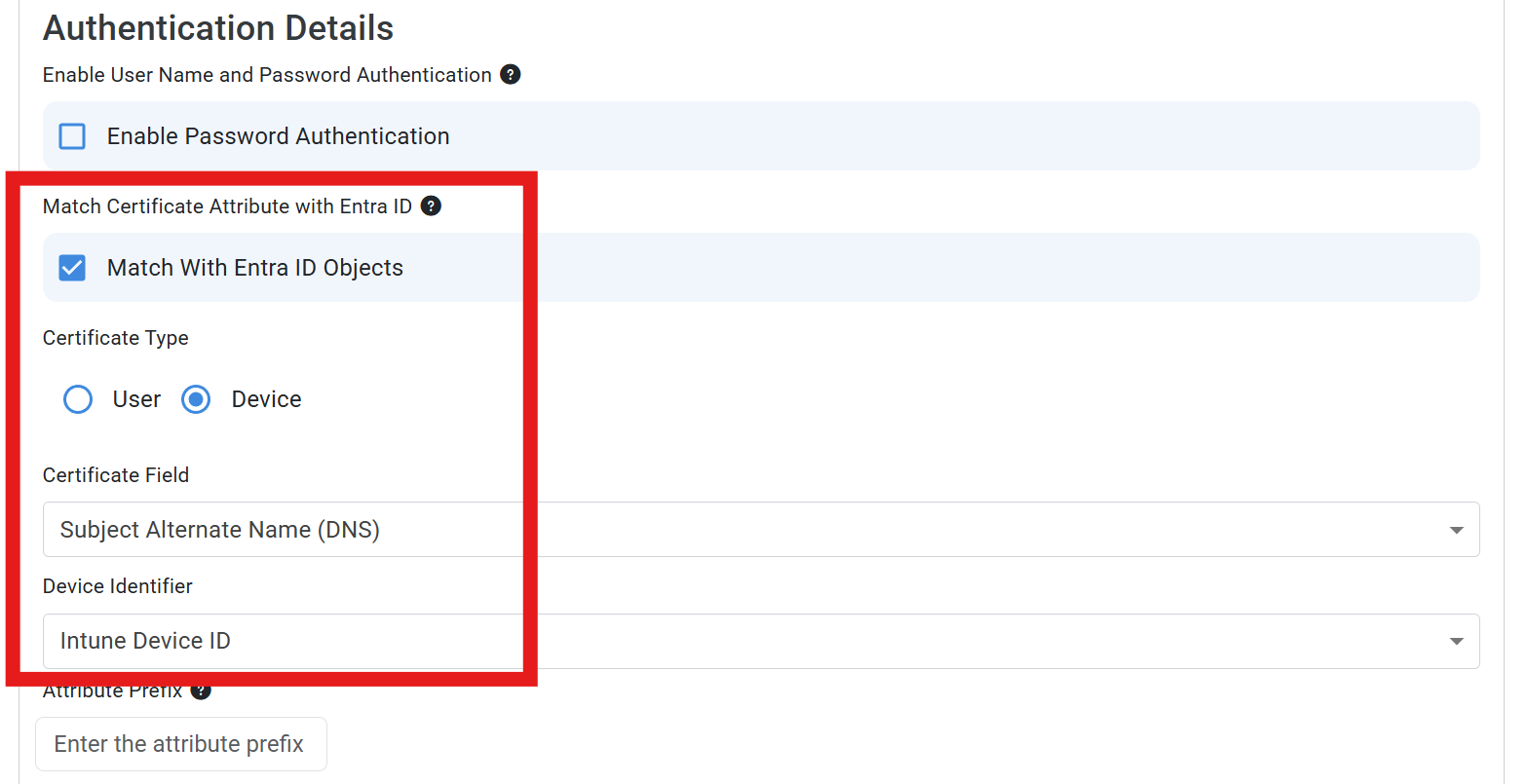Select the Device certificate type
Screen dimensions: 1527x784
196,398
